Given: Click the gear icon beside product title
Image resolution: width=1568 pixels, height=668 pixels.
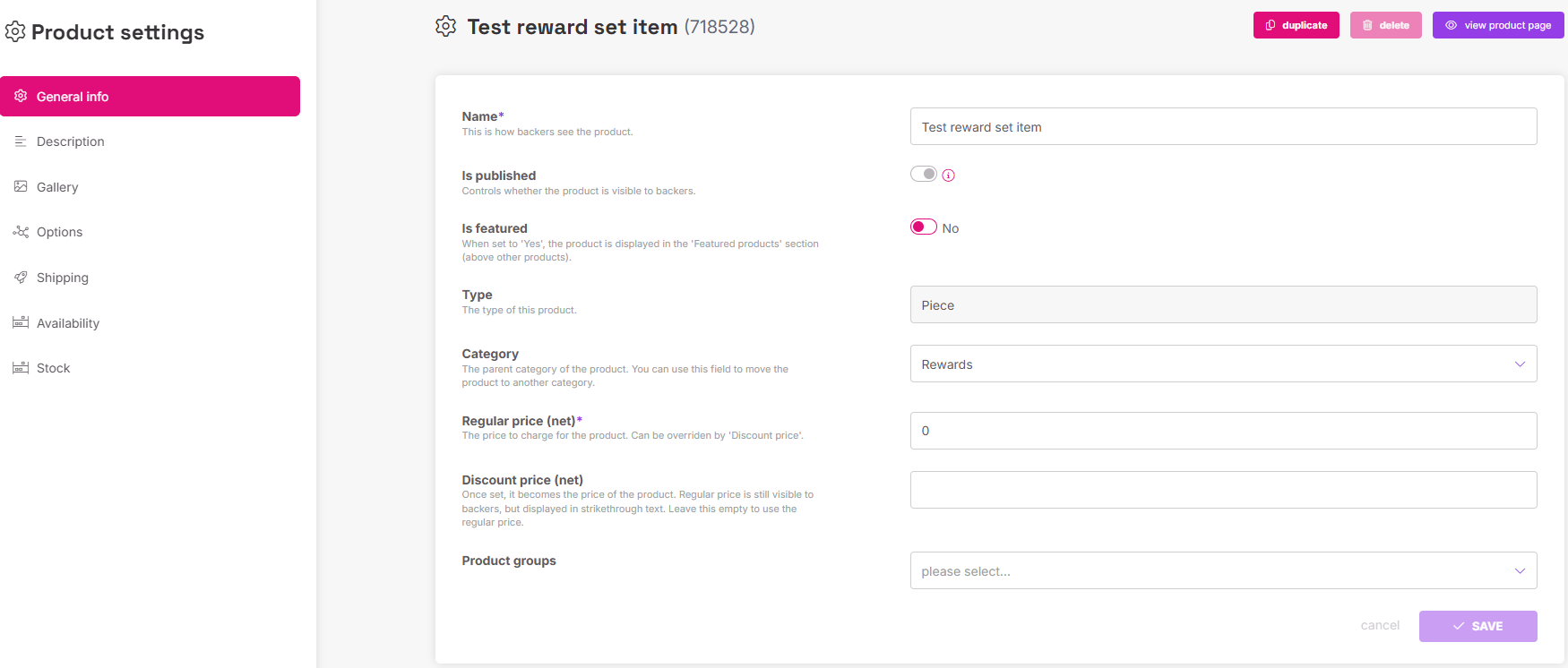Looking at the screenshot, I should click(x=445, y=27).
